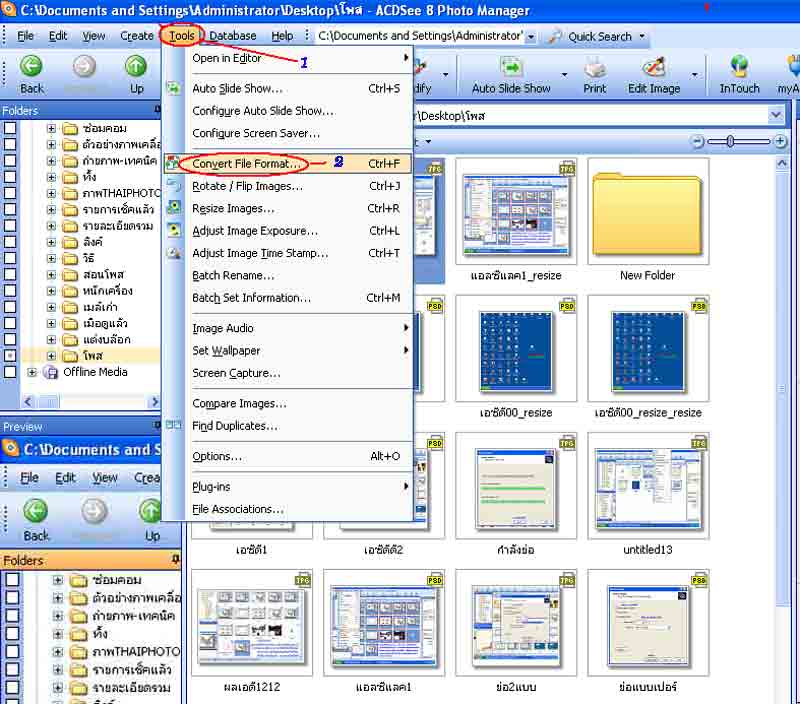Tick the checkbox next to Offline Media

coord(10,372)
